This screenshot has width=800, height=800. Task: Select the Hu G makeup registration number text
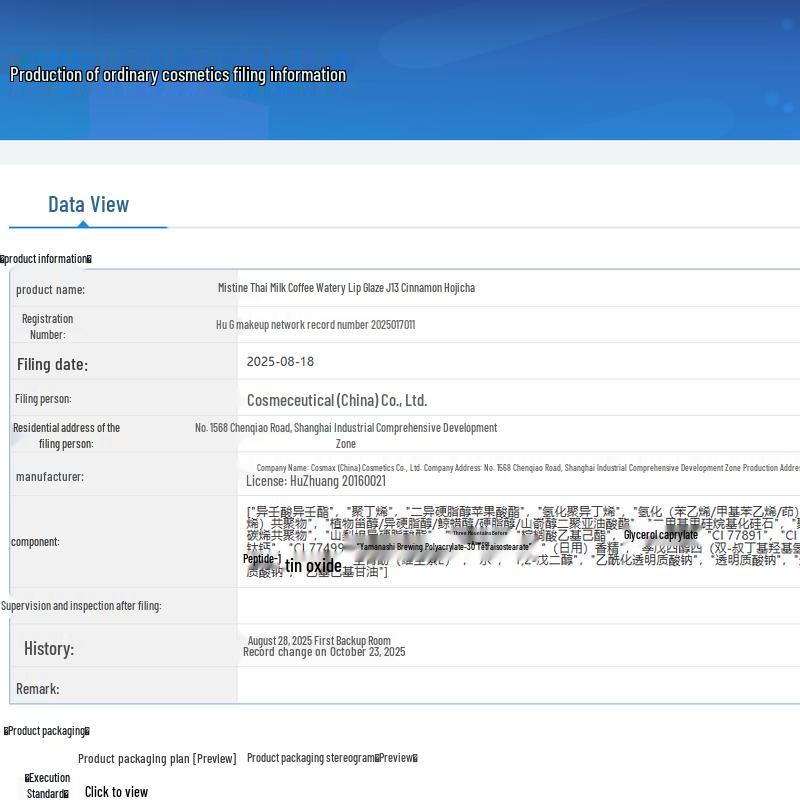[315, 325]
